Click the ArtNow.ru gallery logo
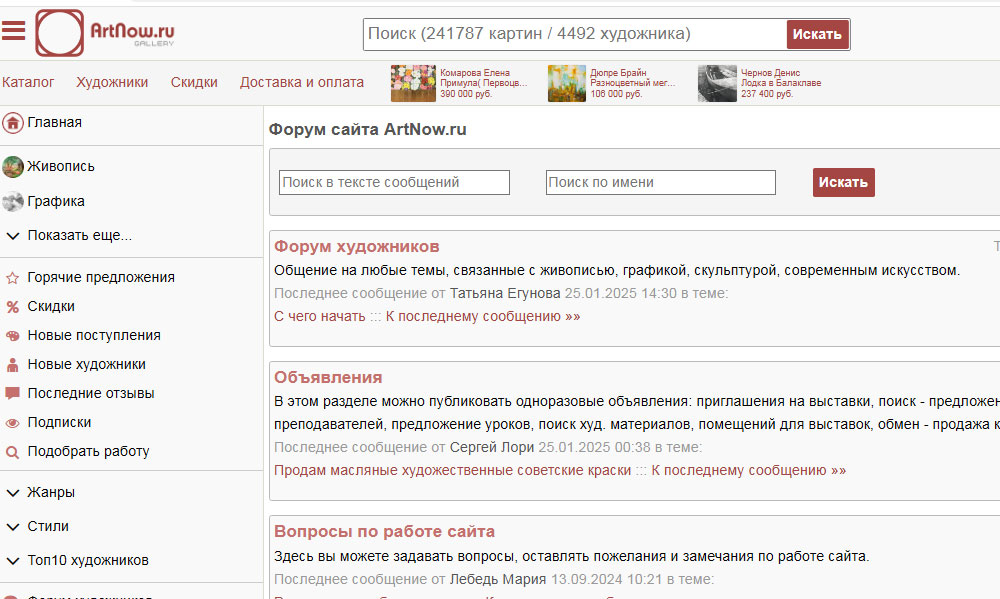1000x599 pixels. point(105,33)
